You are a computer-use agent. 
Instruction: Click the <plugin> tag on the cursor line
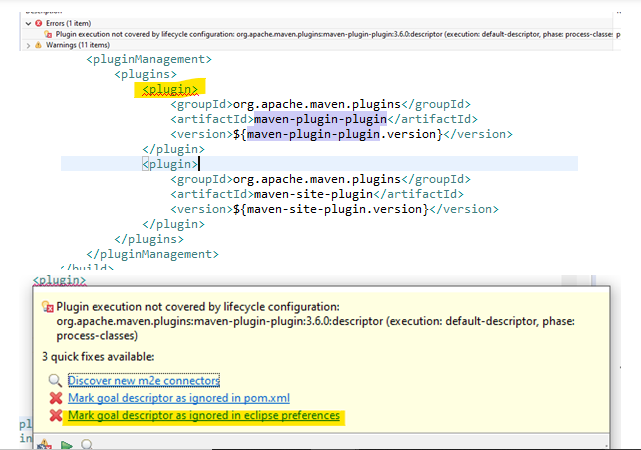click(170, 164)
